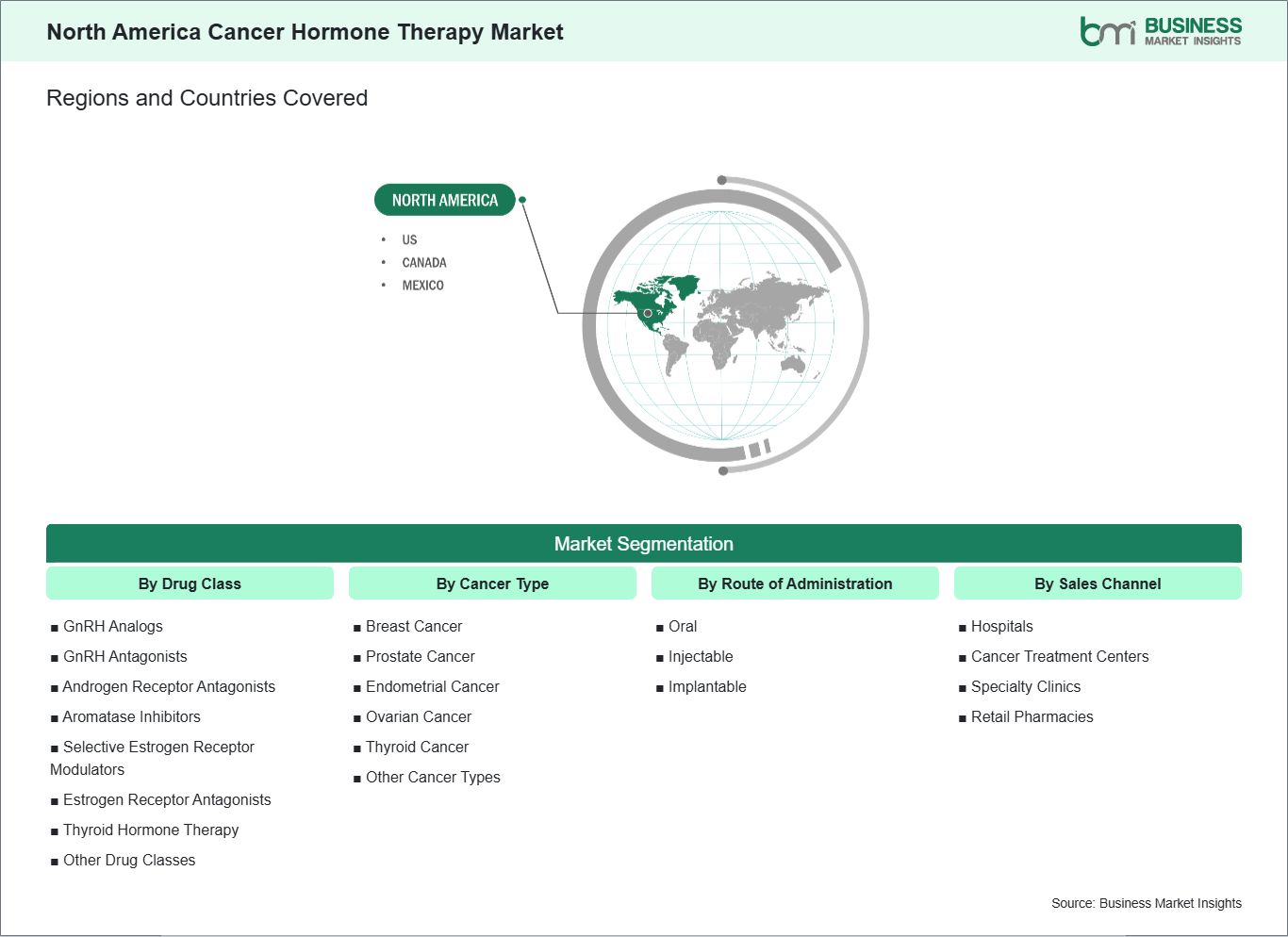The height and width of the screenshot is (937, 1288).
Task: Click Cancer Treatment Centers sales channel
Action: click(1060, 656)
